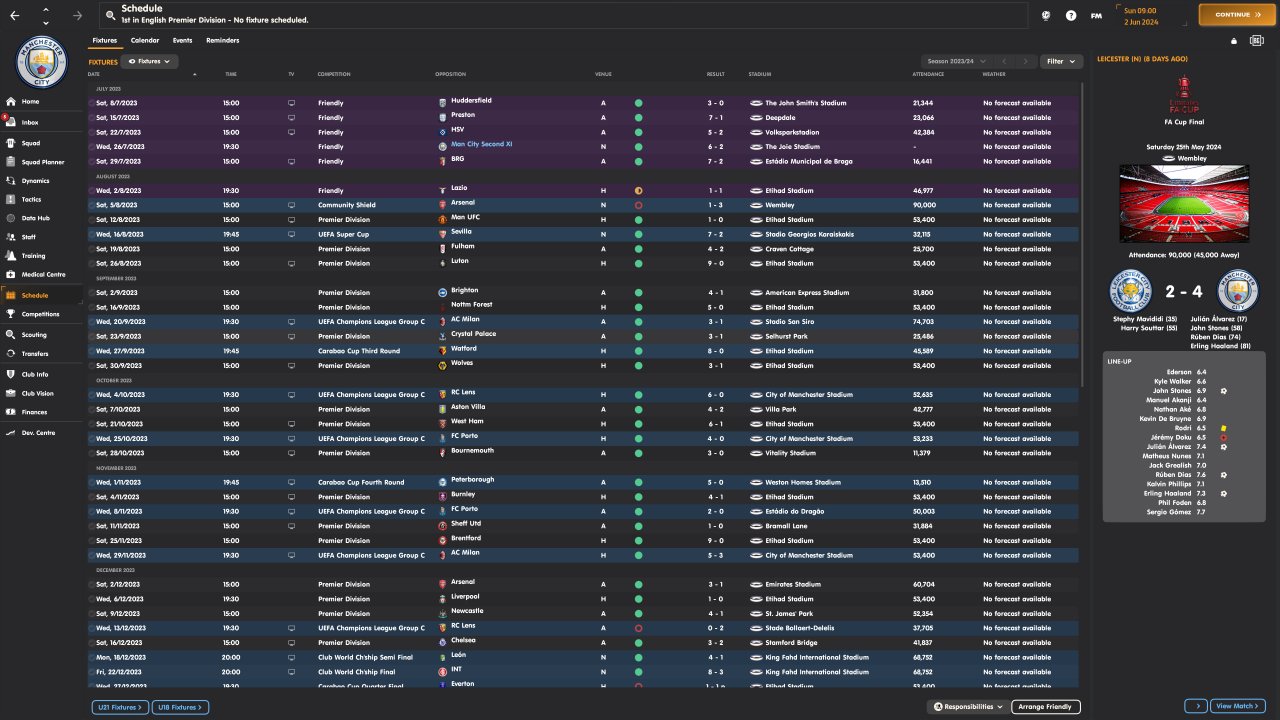Open the Medical Centre
The image size is (1280, 720).
point(41,275)
